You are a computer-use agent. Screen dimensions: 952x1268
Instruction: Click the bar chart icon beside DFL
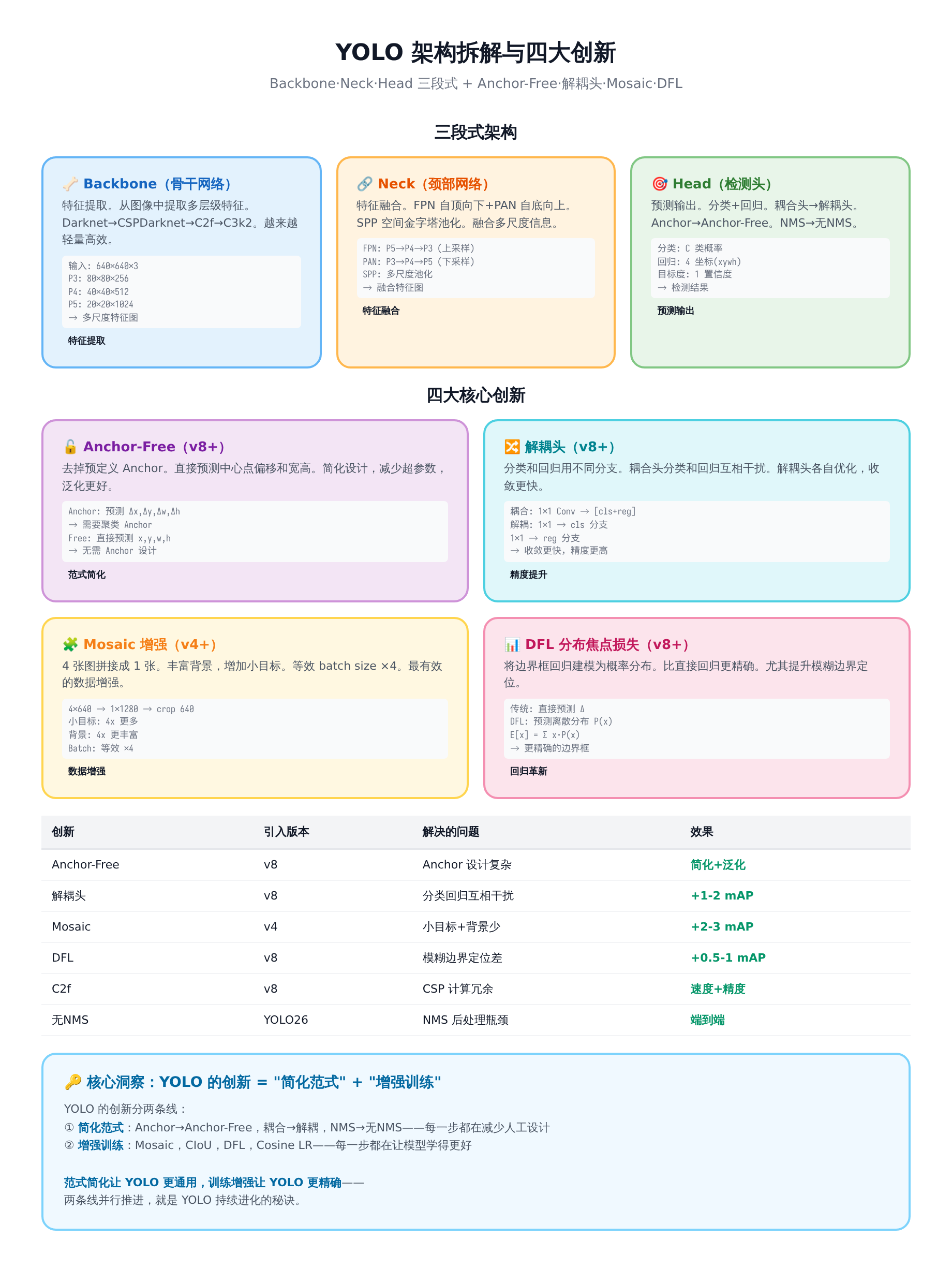click(x=512, y=644)
